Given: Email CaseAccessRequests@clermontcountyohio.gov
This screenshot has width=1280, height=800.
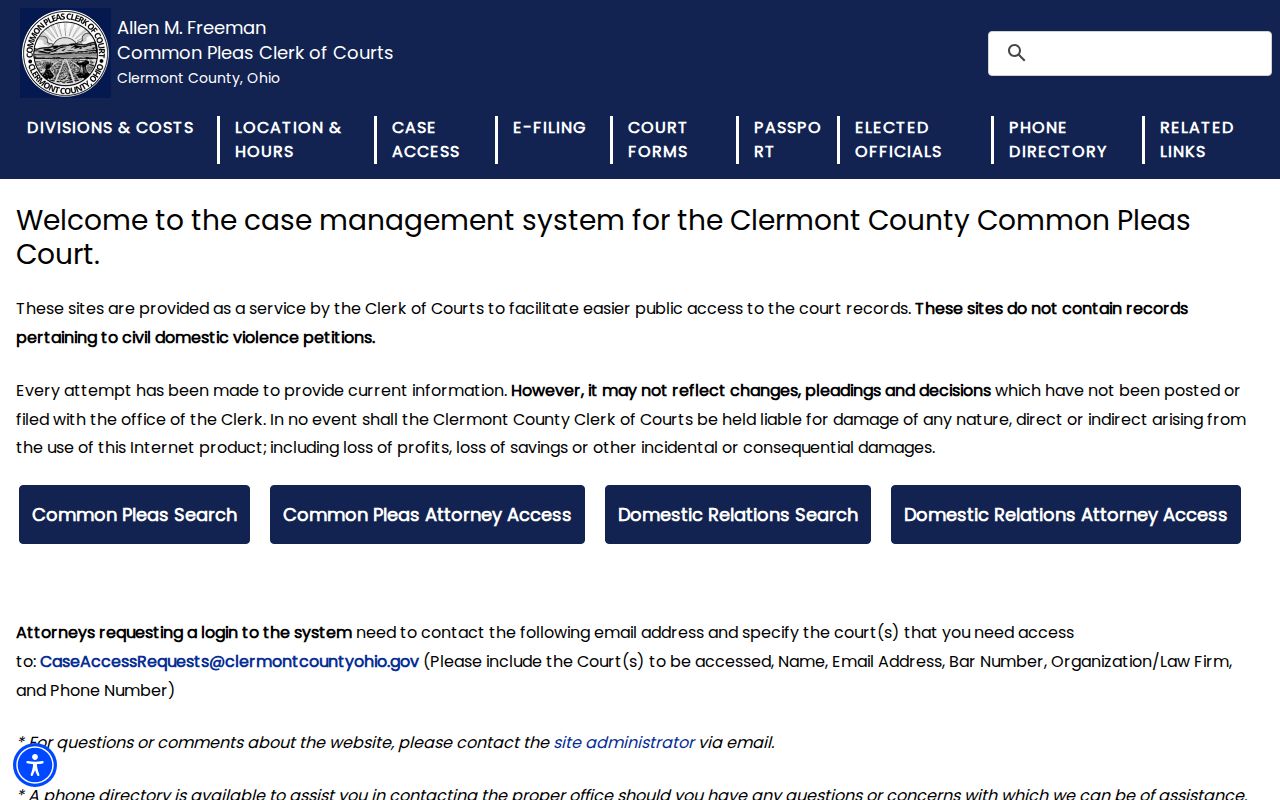Looking at the screenshot, I should (x=229, y=662).
